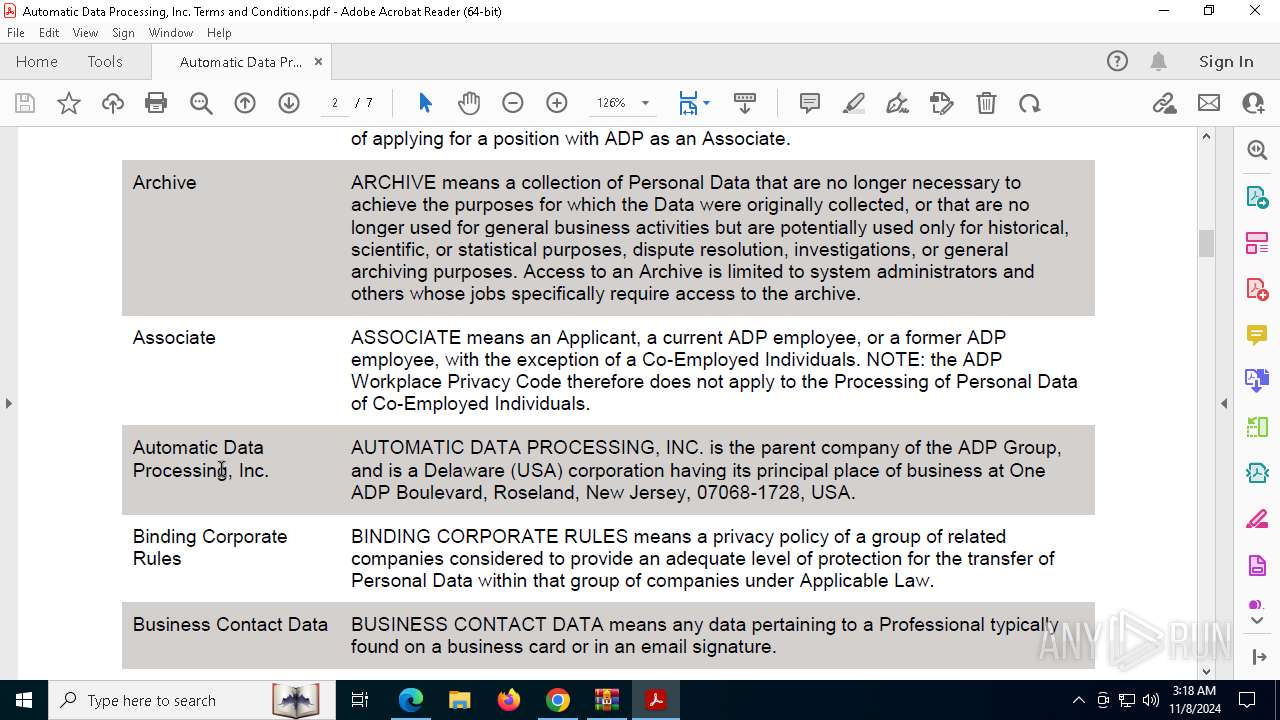Open Windows Start menu
1280x720 pixels.
(x=24, y=700)
